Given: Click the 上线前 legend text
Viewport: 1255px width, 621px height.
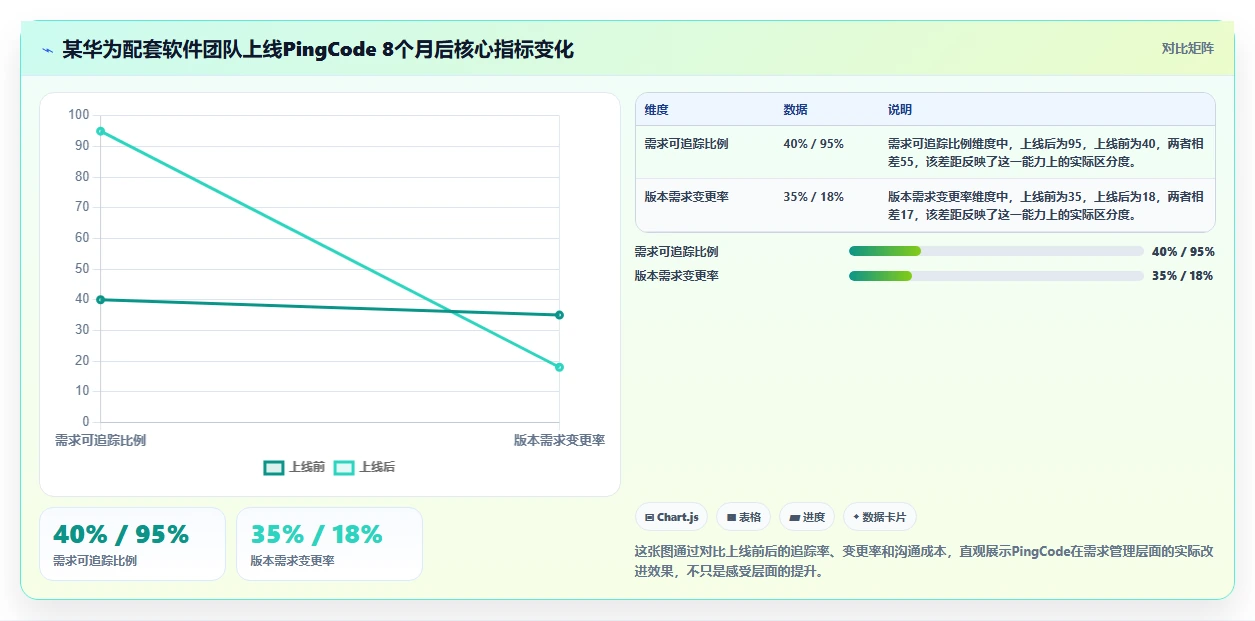Looking at the screenshot, I should [x=307, y=467].
